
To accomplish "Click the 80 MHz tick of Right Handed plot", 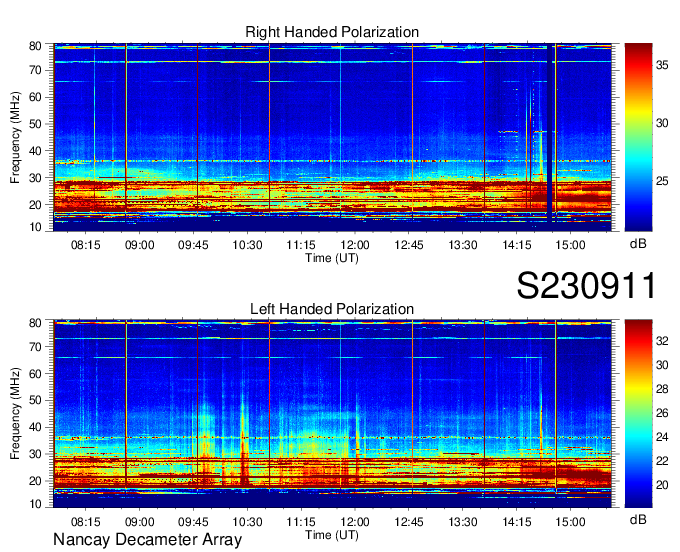I will tap(35, 46).
